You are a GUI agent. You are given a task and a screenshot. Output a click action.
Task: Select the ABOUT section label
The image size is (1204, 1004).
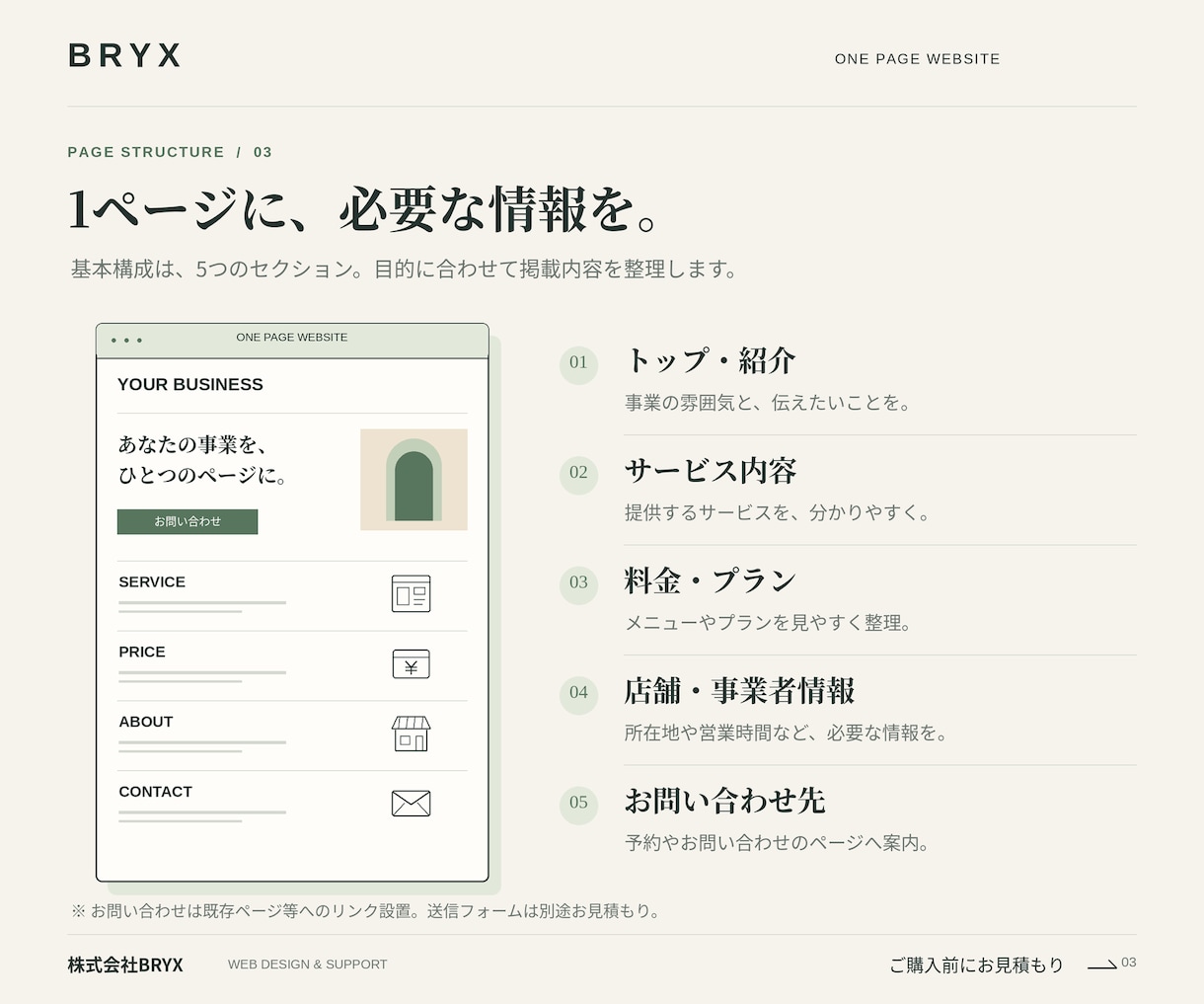[x=146, y=723]
